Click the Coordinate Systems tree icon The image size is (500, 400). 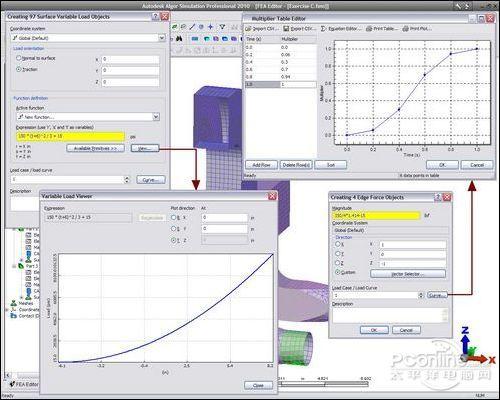[x=14, y=310]
